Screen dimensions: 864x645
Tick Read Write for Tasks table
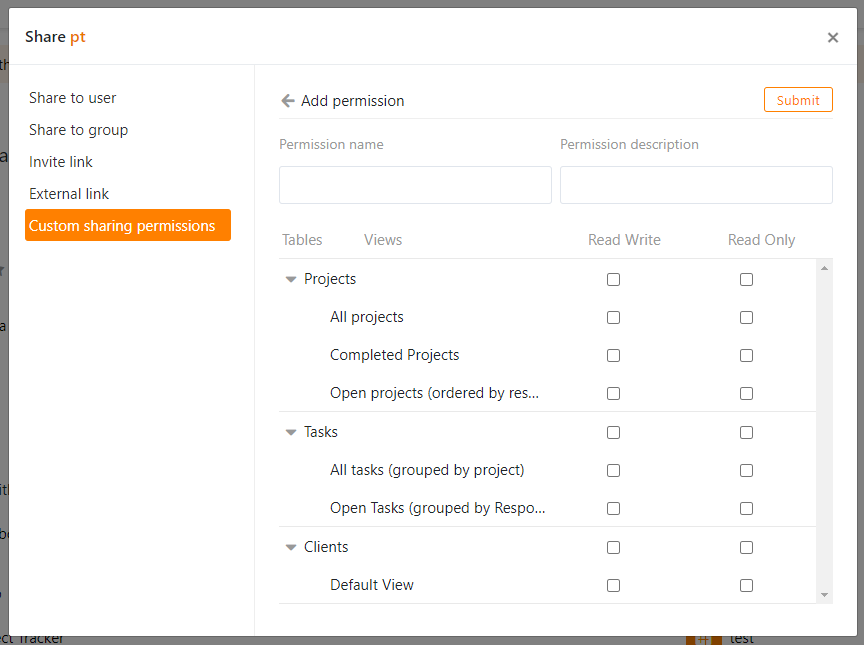[613, 433]
